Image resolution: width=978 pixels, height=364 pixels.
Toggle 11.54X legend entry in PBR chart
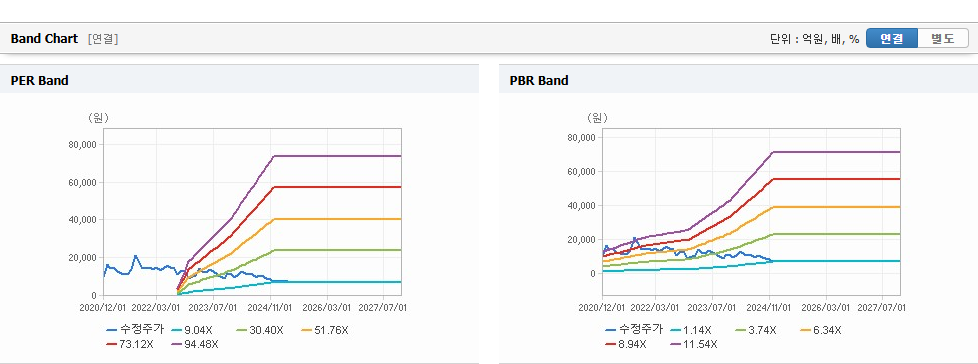694,343
